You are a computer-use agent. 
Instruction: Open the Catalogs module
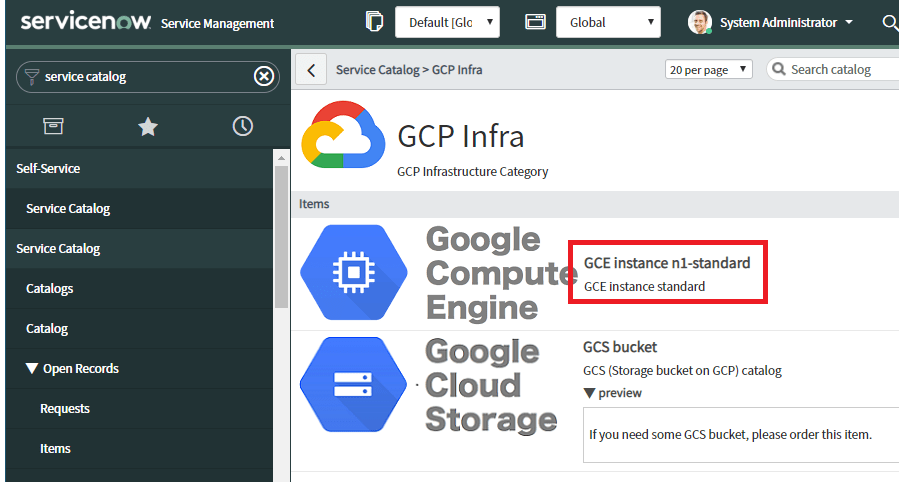(x=139, y=288)
